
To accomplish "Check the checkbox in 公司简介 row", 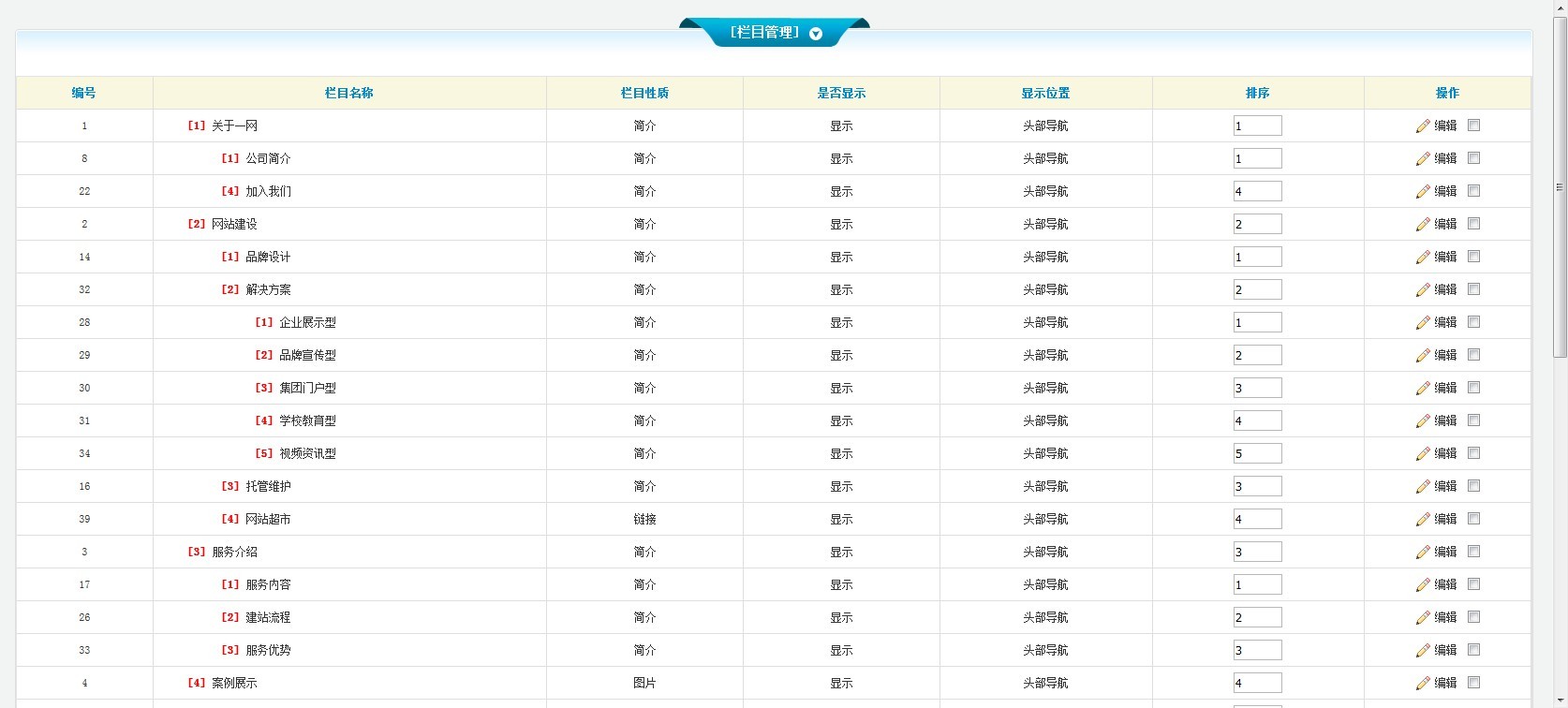I will [x=1473, y=158].
